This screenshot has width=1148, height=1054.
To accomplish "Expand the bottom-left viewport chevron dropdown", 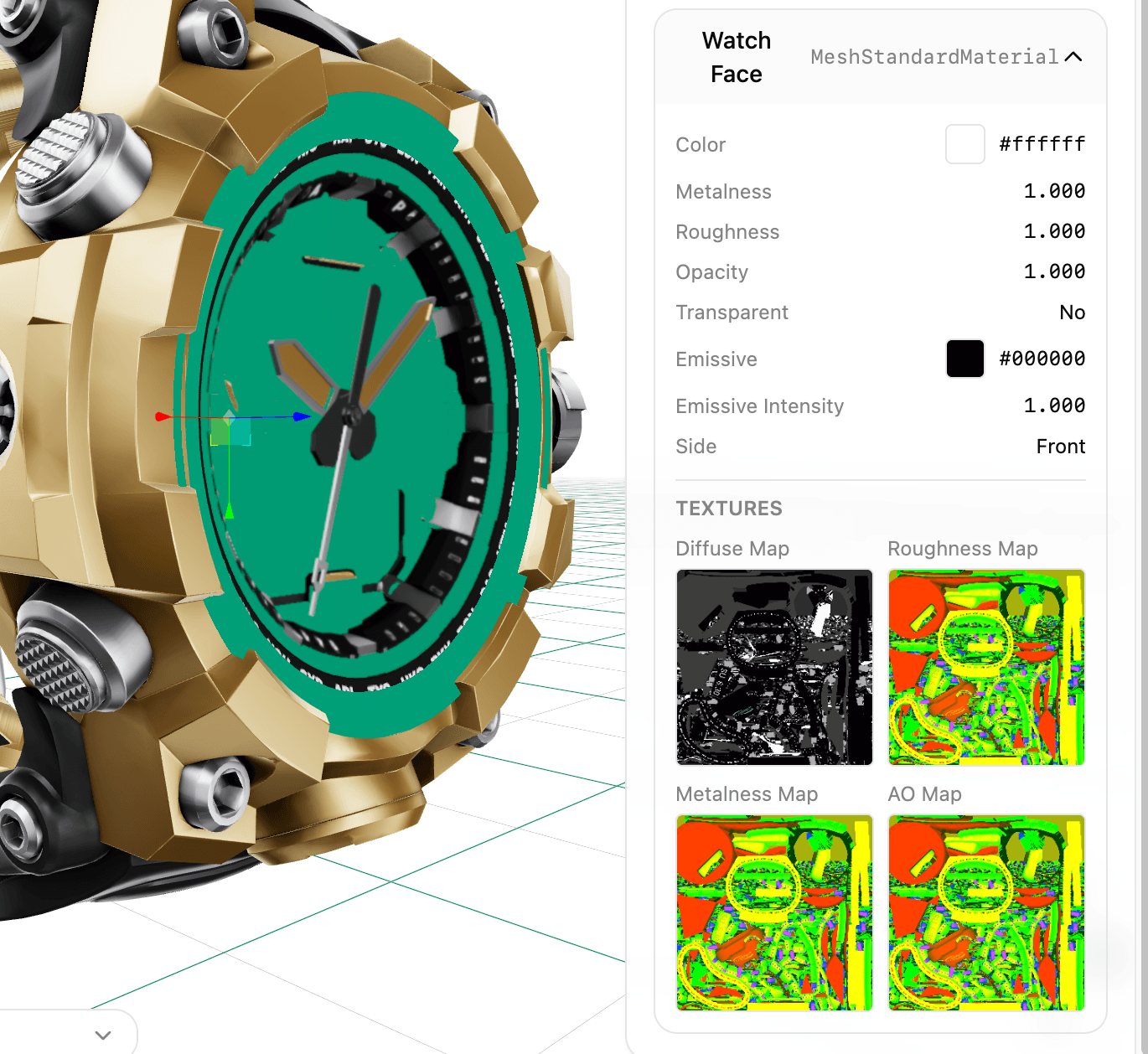I will tap(103, 1035).
